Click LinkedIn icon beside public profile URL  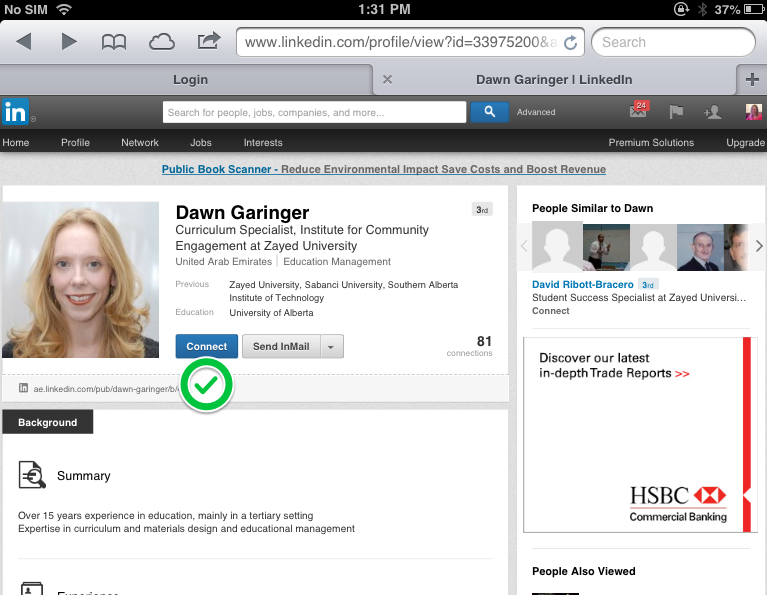[23, 388]
